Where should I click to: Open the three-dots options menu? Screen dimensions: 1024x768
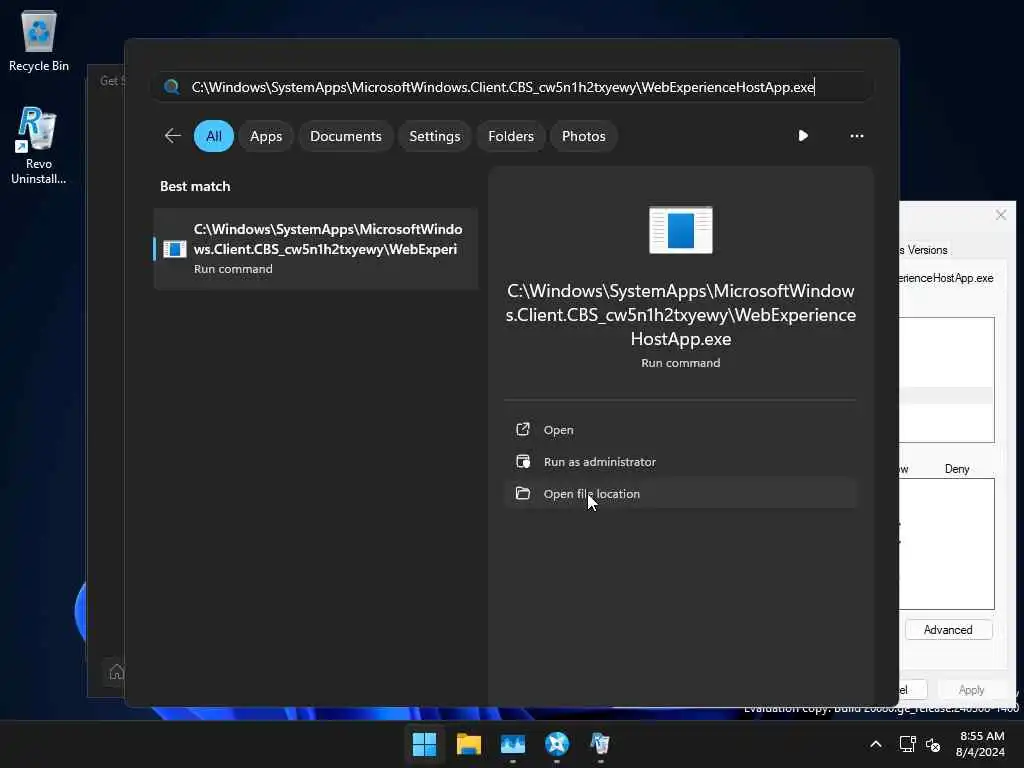click(x=857, y=136)
